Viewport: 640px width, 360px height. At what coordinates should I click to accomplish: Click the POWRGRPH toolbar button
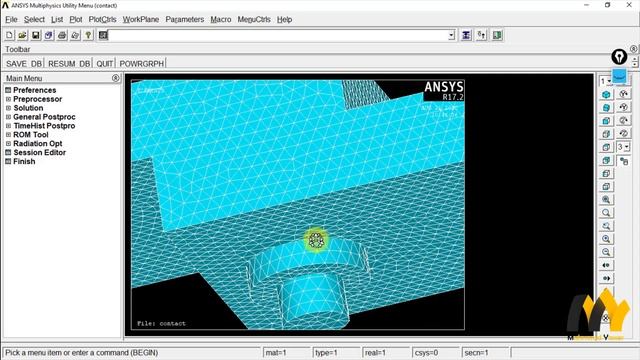pos(142,64)
